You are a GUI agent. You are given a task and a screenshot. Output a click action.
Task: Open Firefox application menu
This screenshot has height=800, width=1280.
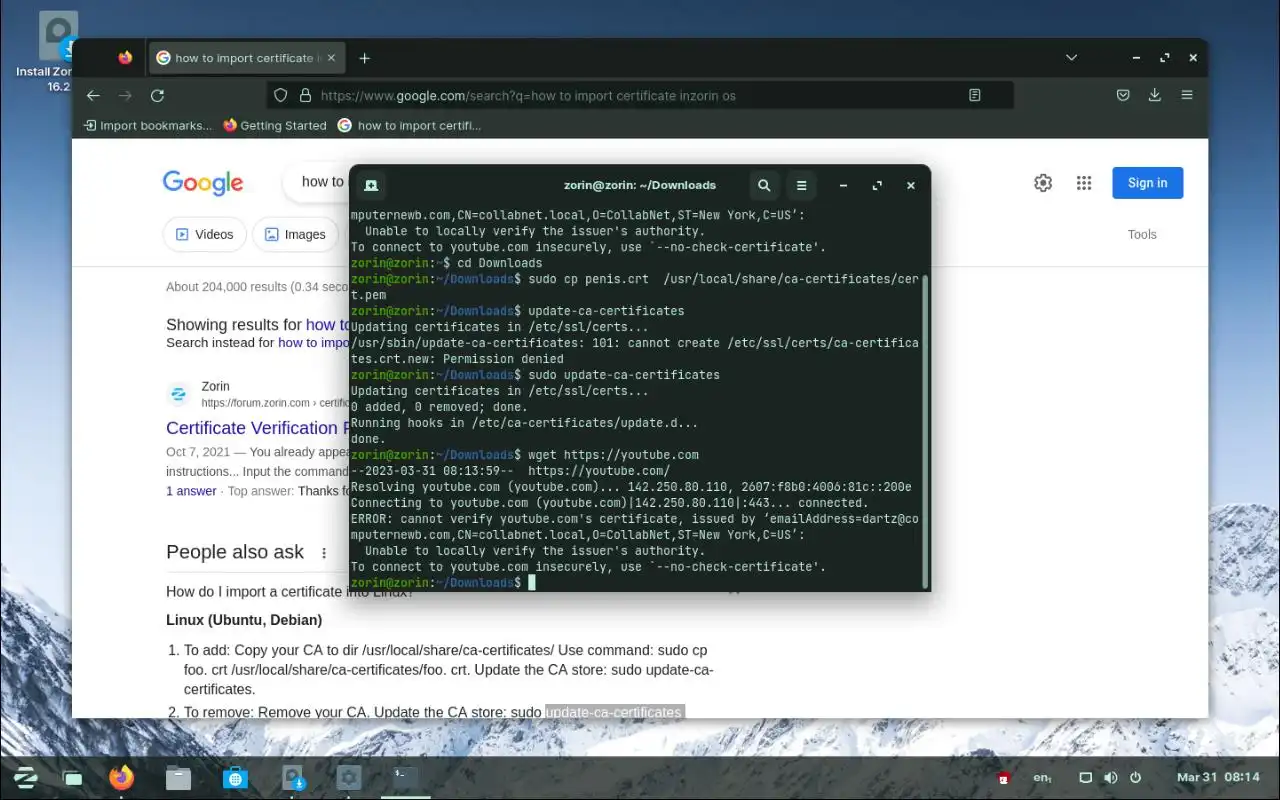tap(1187, 95)
